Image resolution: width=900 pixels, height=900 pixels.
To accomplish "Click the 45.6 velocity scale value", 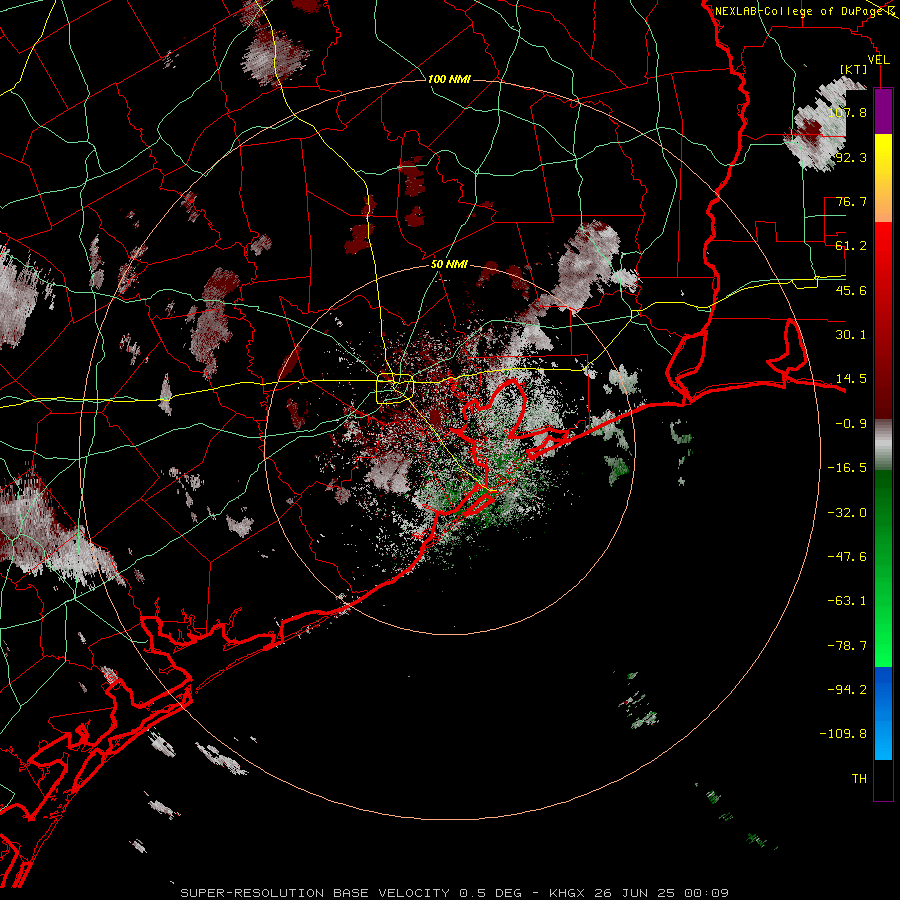I will tap(851, 290).
